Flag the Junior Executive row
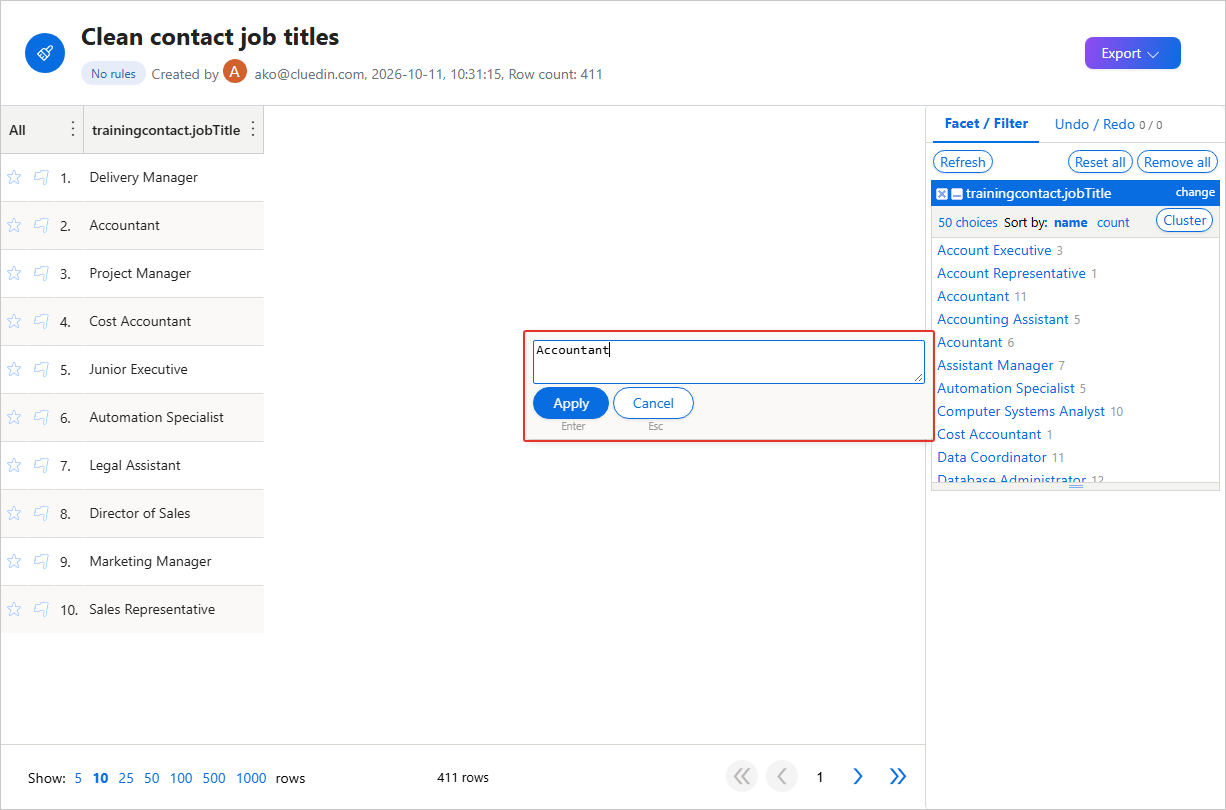This screenshot has height=810, width=1226. click(41, 369)
